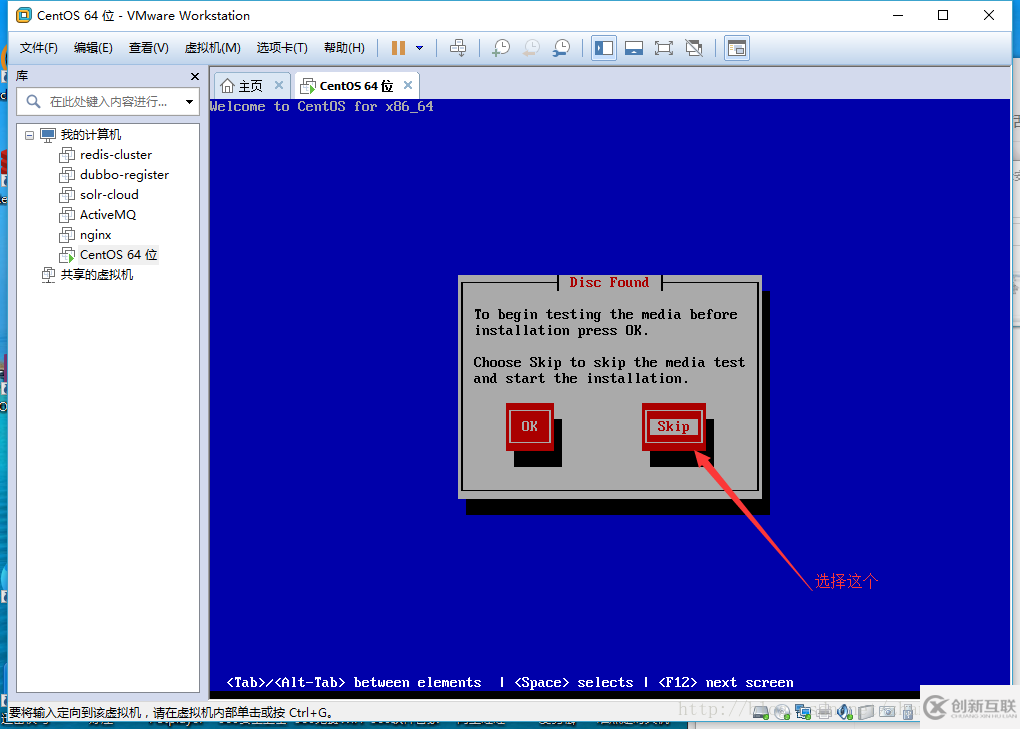Screen dimensions: 1020x729
Task: Click the Send Ctrl+Alt+Del toolbar icon
Action: coord(458,48)
